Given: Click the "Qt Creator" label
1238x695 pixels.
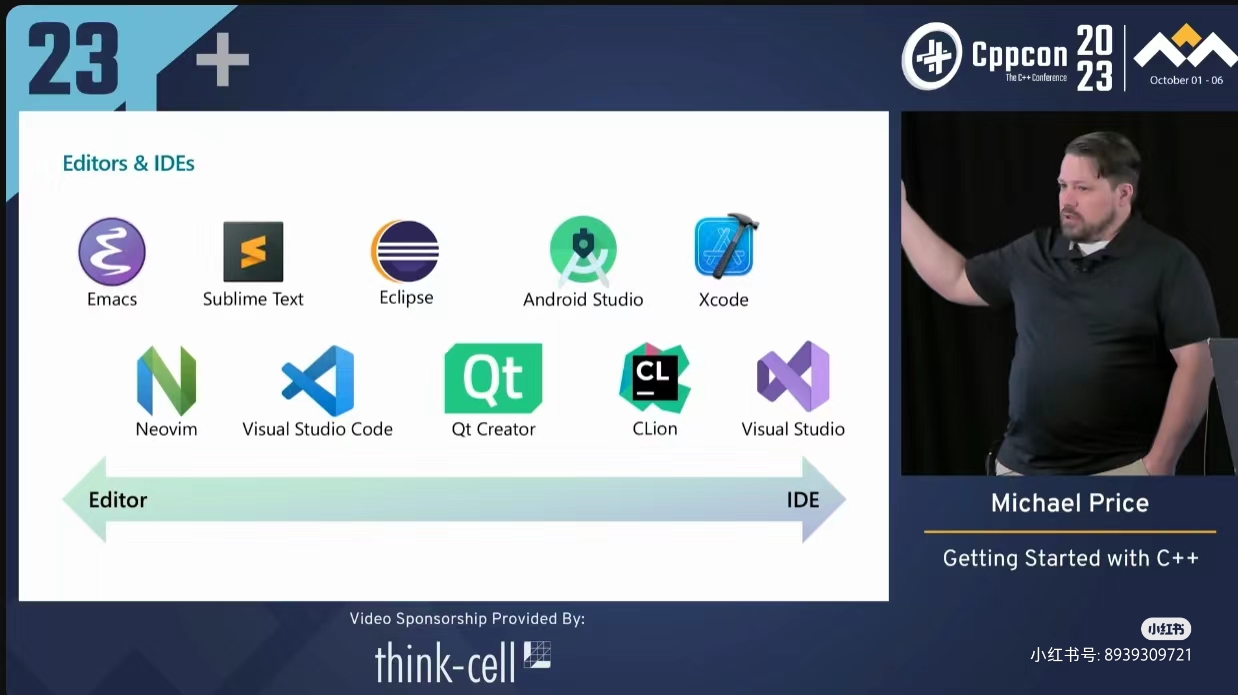Looking at the screenshot, I should (x=493, y=429).
